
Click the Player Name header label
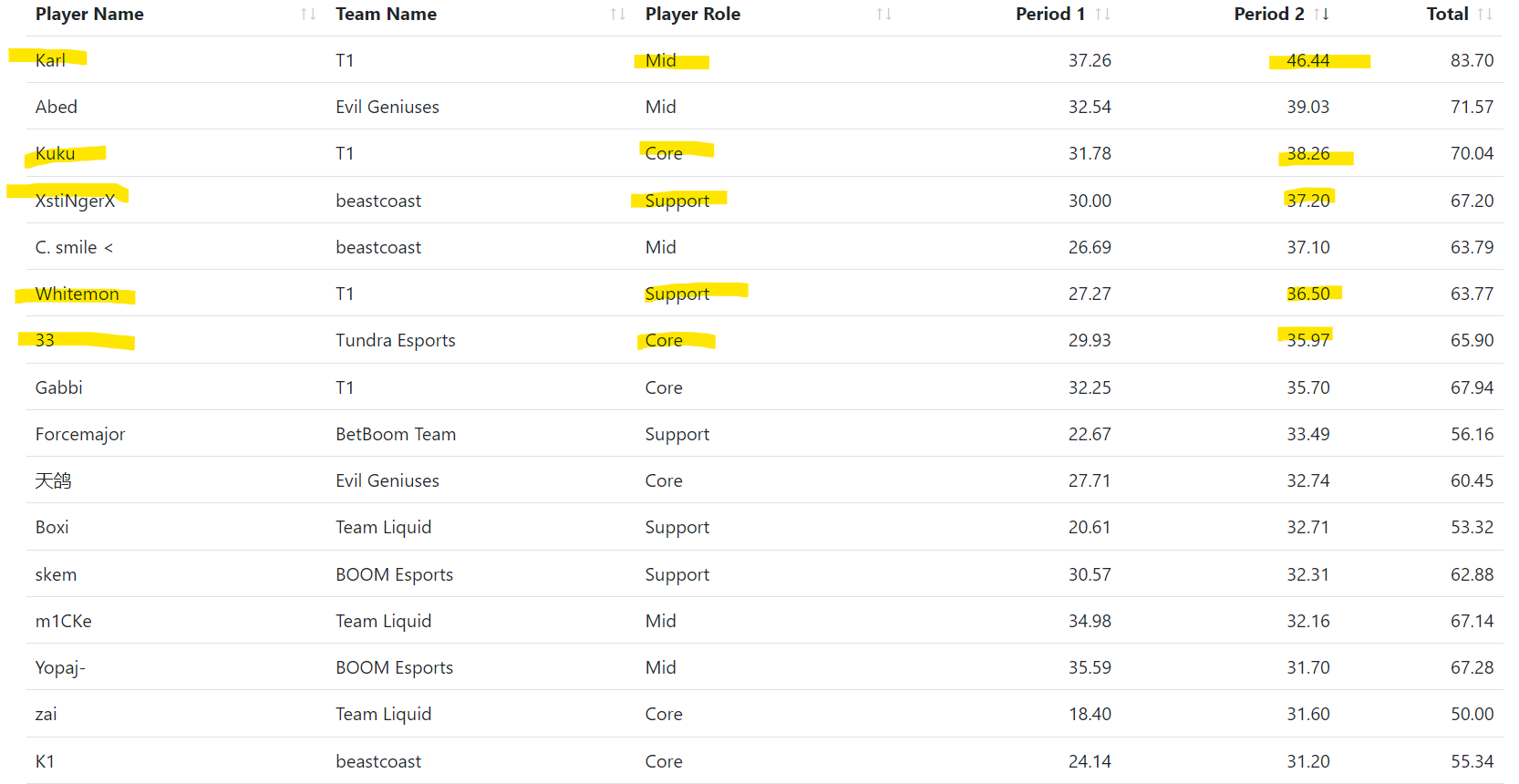(x=89, y=15)
